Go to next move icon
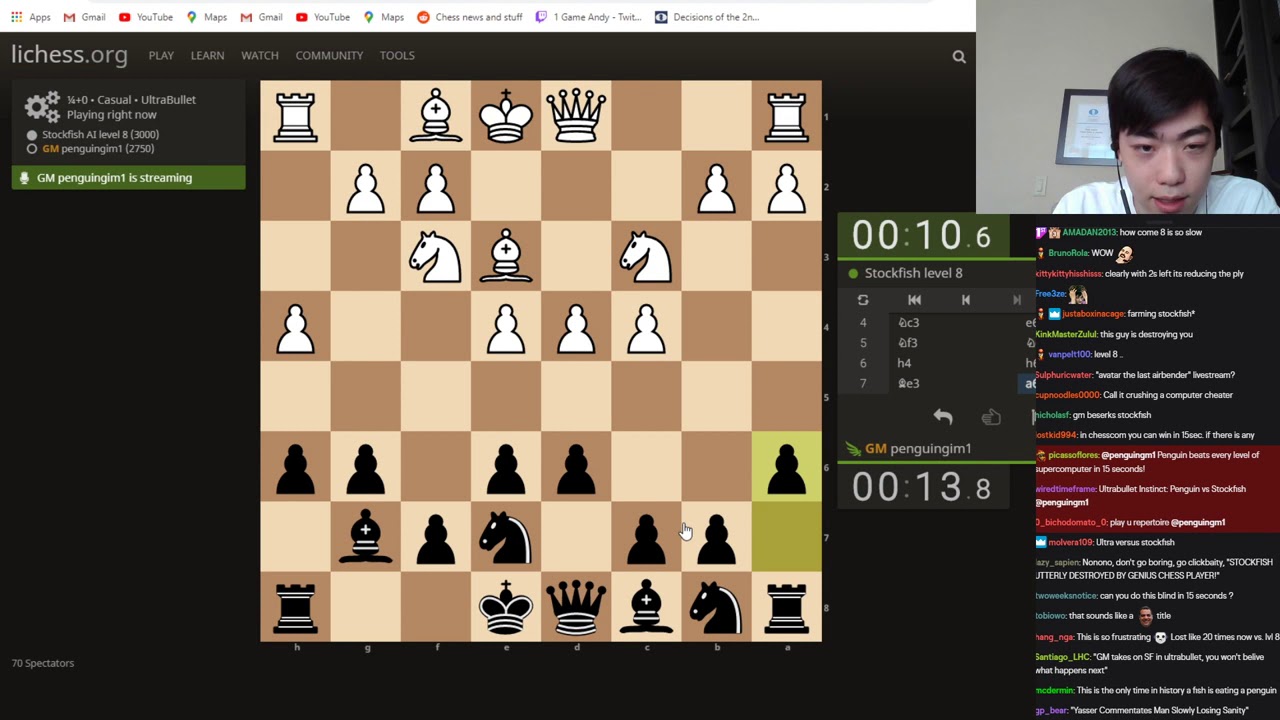The width and height of the screenshot is (1280, 720). (x=1016, y=300)
